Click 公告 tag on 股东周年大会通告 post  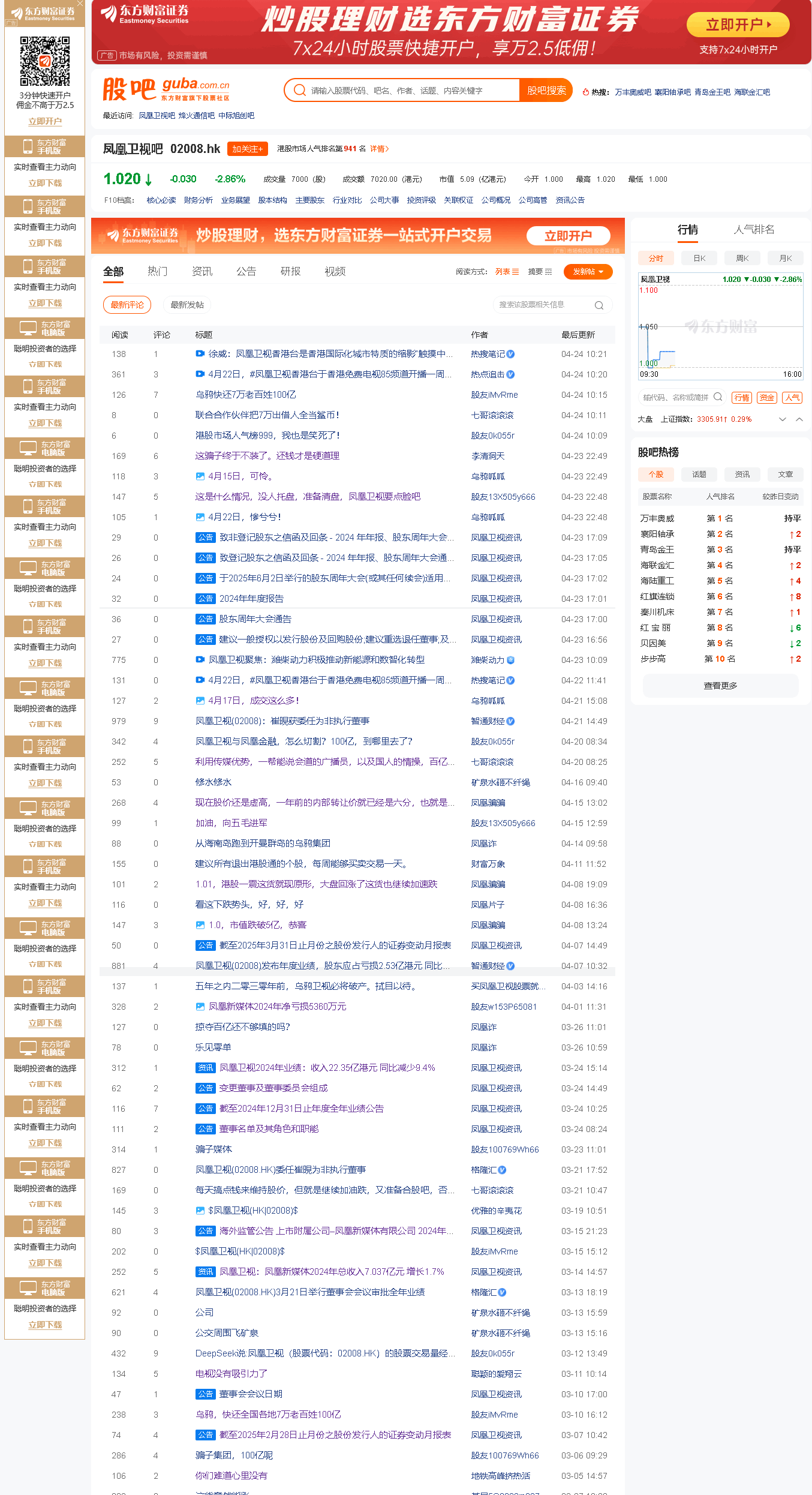206,619
